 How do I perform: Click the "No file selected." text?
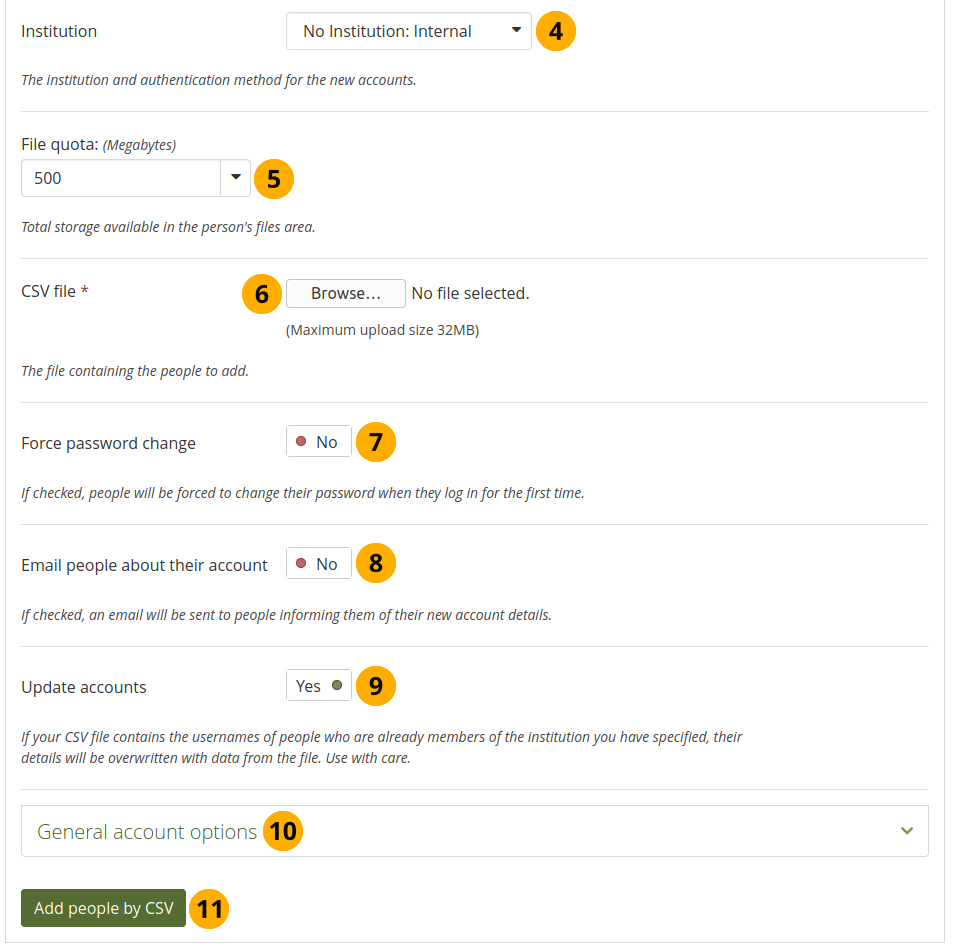[x=470, y=293]
